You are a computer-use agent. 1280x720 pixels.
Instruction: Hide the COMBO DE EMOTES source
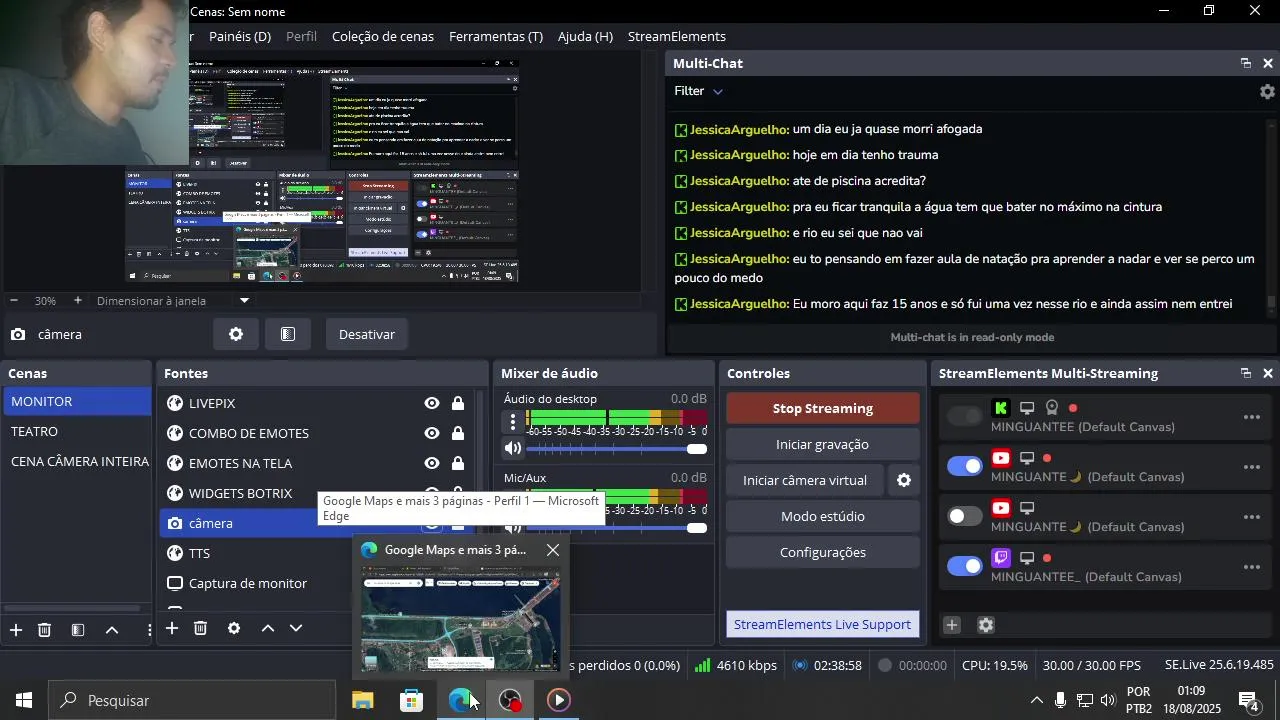[432, 433]
